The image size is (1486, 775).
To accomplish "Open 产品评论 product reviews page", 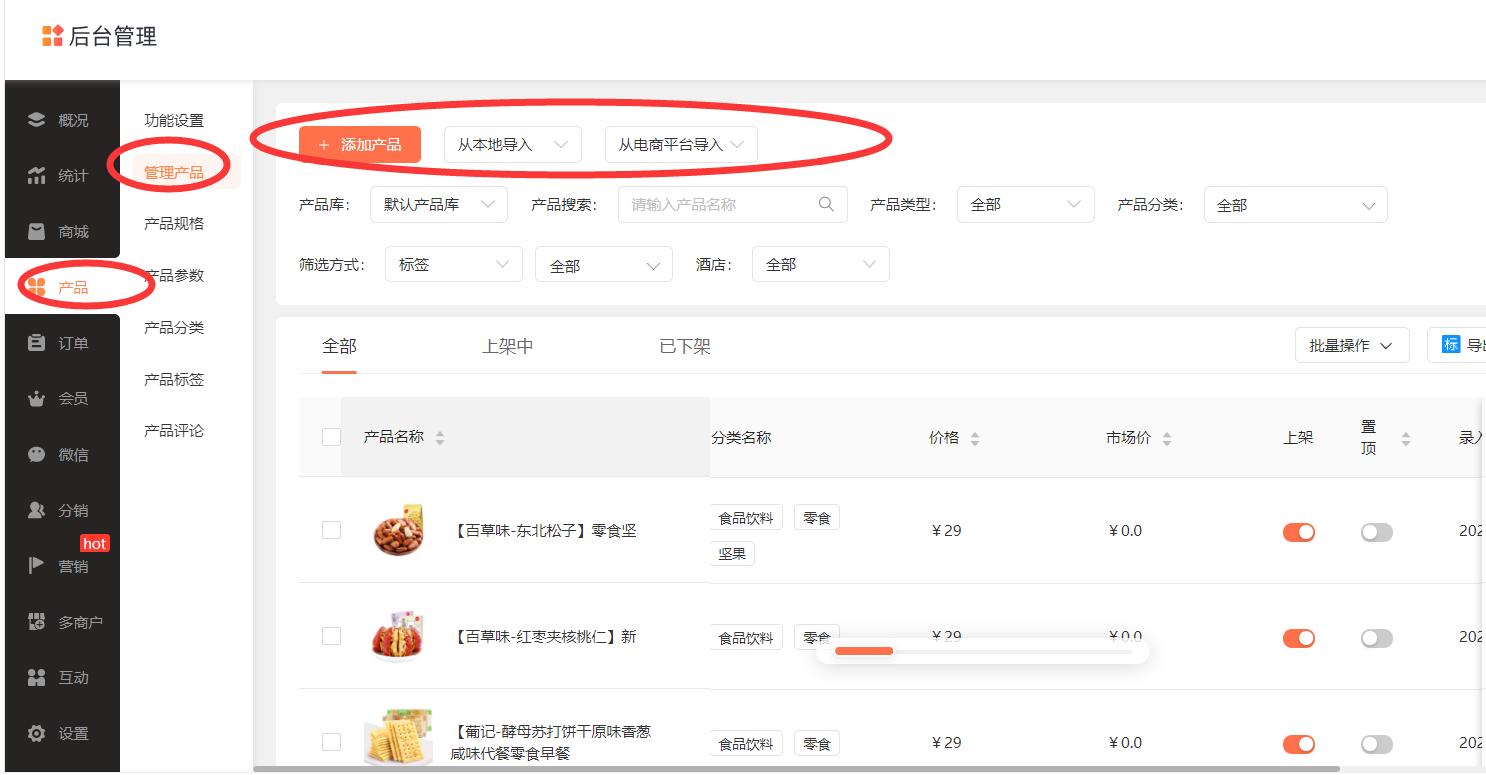I will [172, 431].
